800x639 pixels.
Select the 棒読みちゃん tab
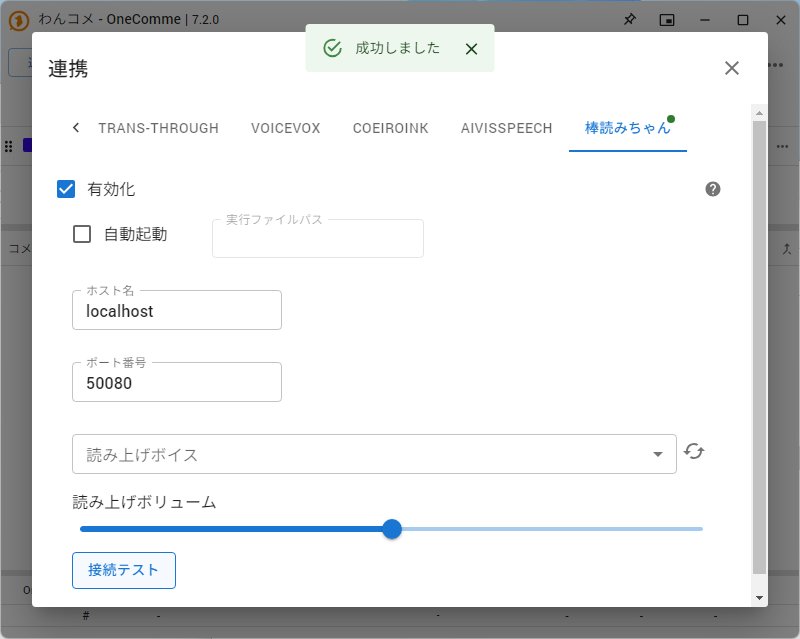click(628, 128)
